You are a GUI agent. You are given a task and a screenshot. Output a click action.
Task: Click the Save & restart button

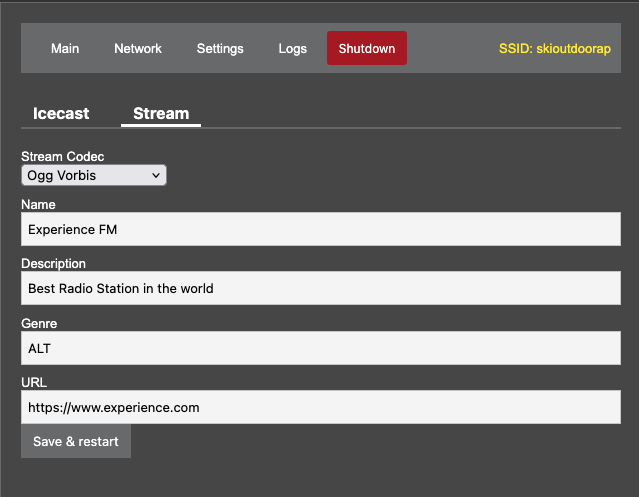point(76,441)
